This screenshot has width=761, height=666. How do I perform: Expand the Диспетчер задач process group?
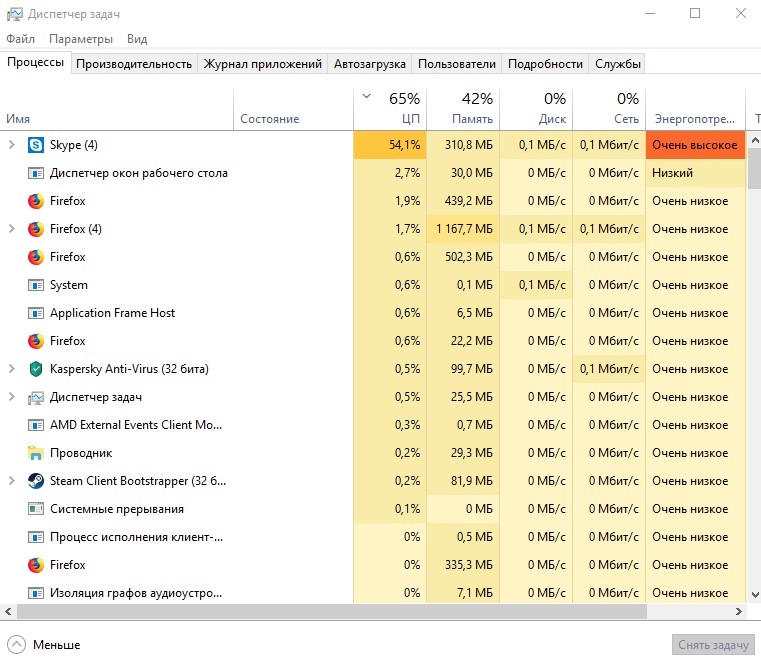coord(12,397)
